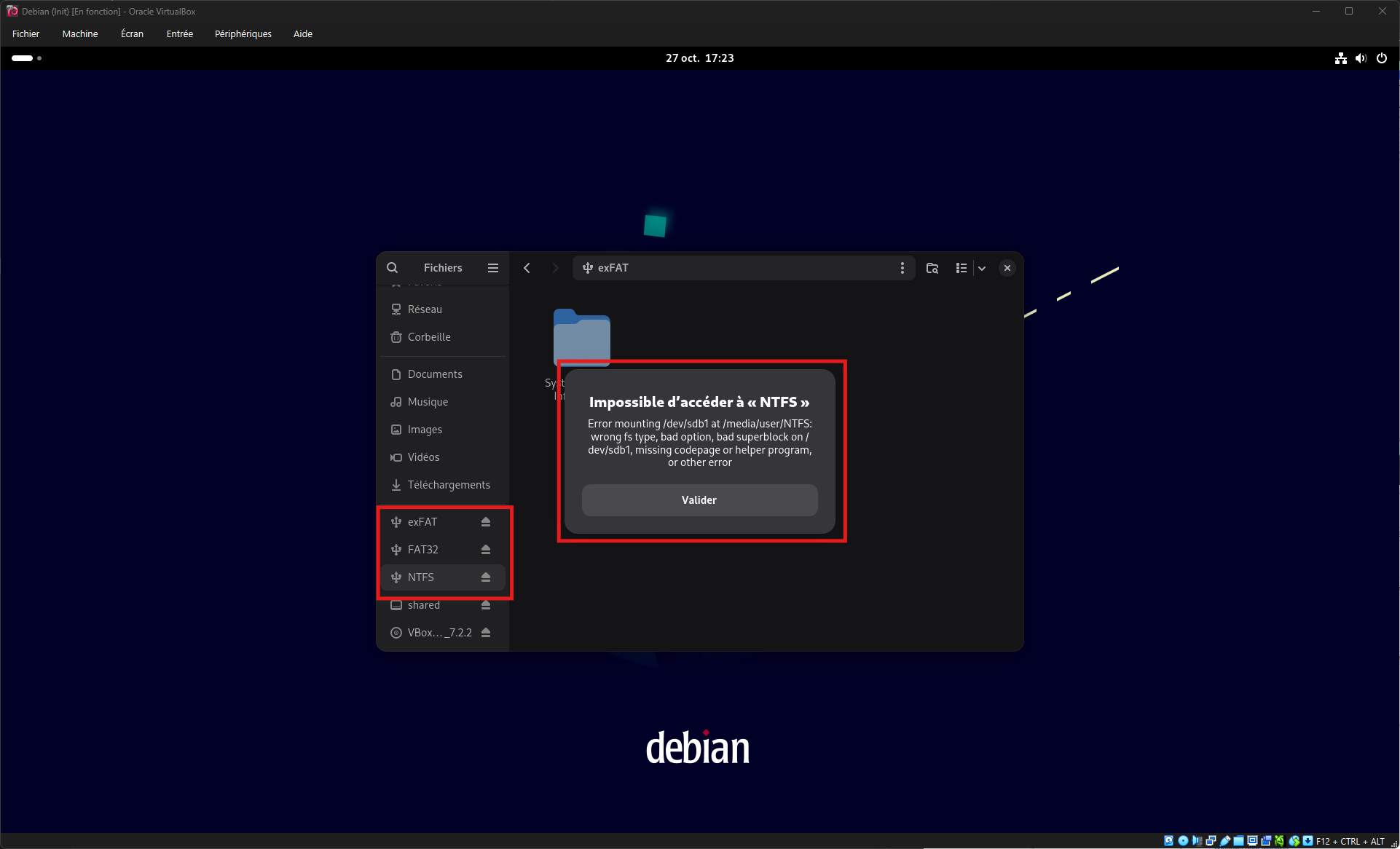The width and height of the screenshot is (1400, 849).
Task: Eject the exFAT drive
Action: tap(486, 522)
